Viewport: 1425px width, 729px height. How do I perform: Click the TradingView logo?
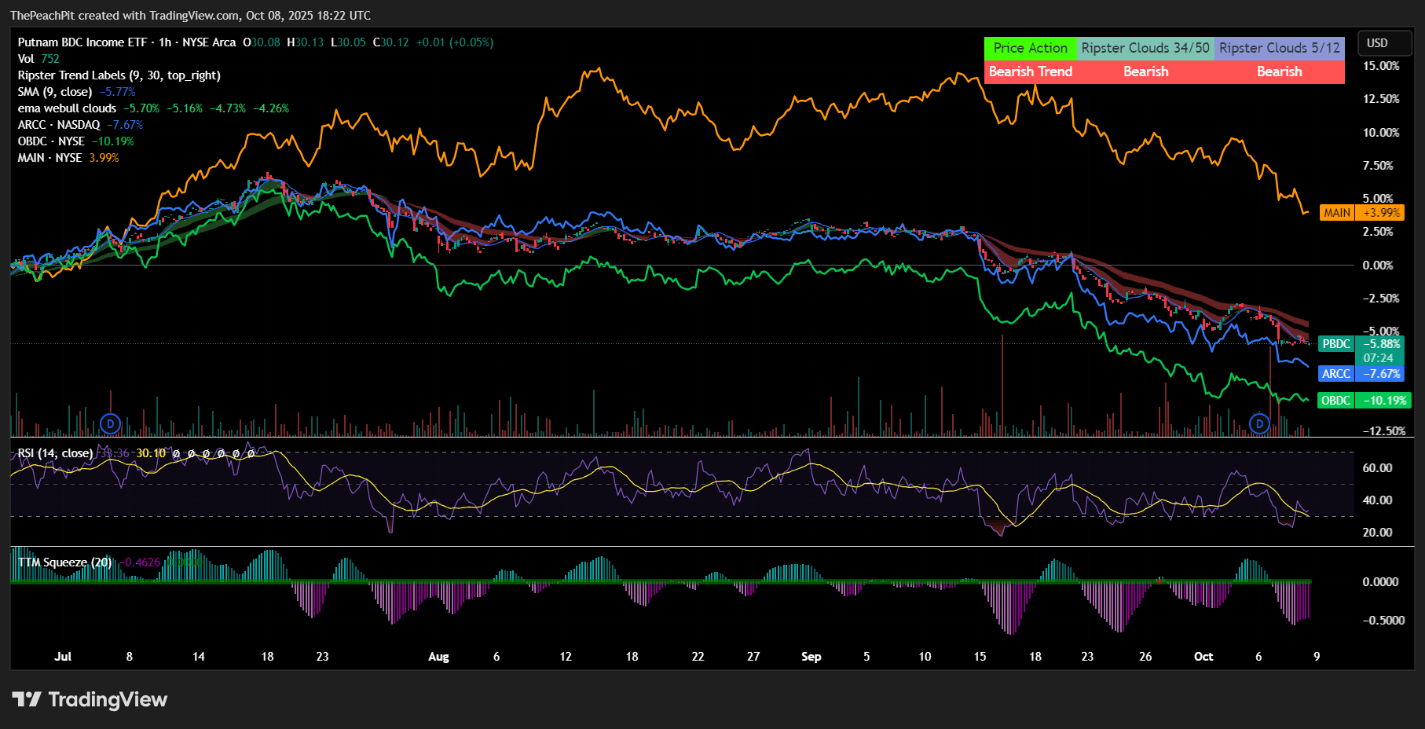[90, 700]
